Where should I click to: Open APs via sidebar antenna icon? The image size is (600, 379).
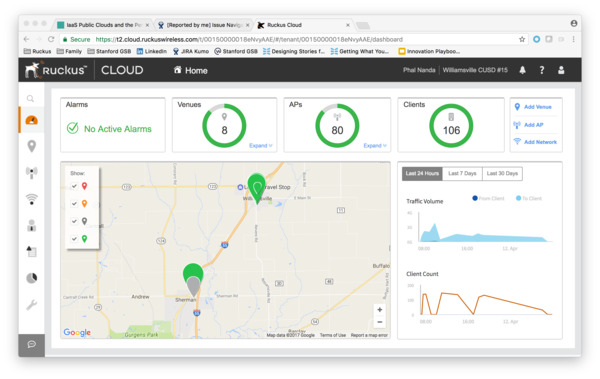[31, 173]
